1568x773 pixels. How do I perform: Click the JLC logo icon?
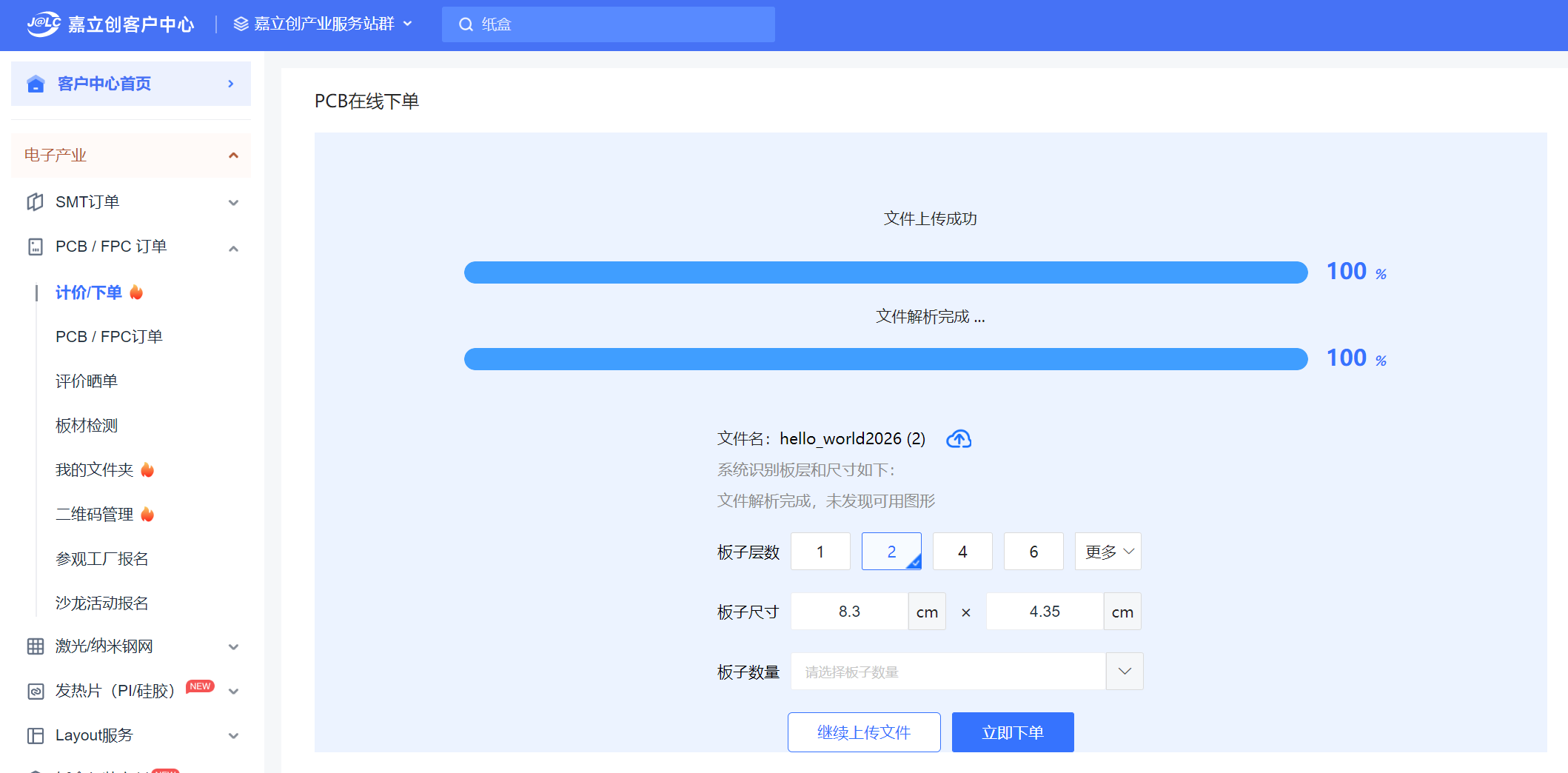pyautogui.click(x=44, y=24)
